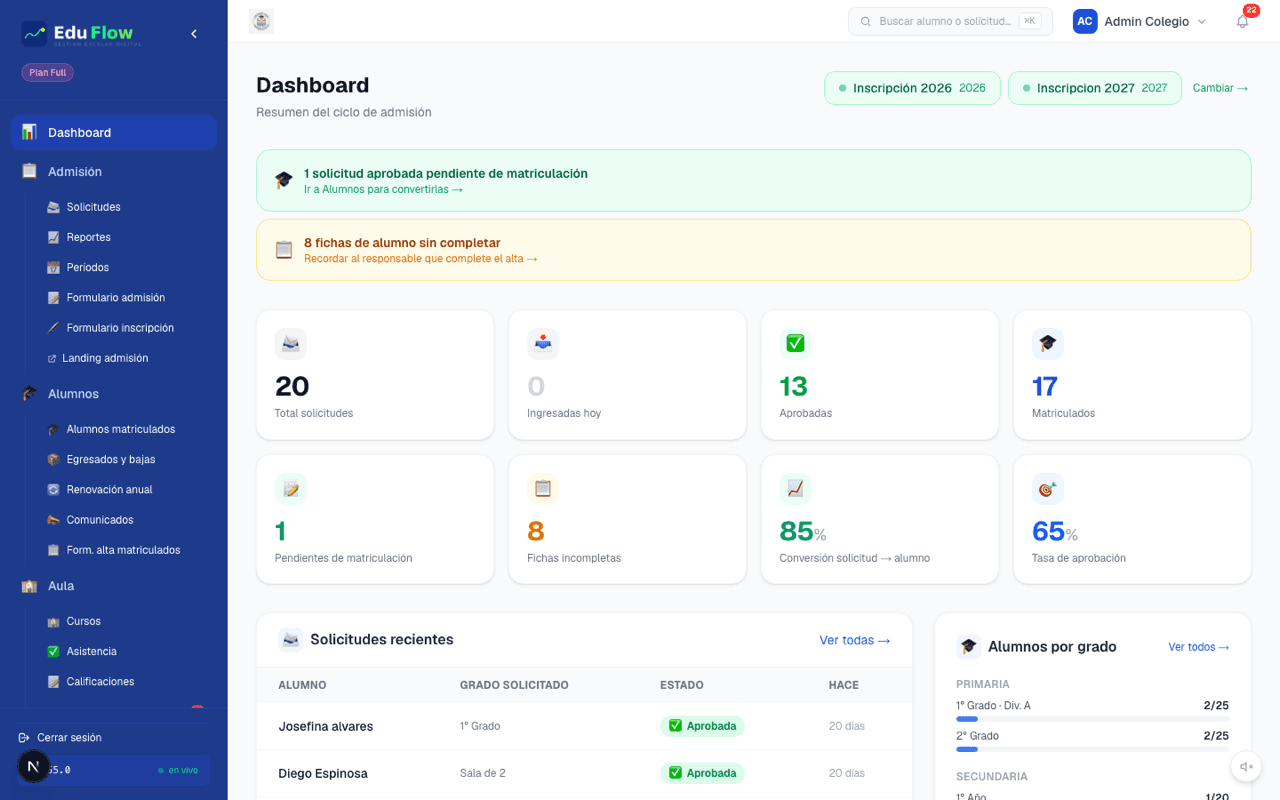This screenshot has width=1280, height=800.
Task: Click the Landing admisión external link icon
Action: coord(52,358)
